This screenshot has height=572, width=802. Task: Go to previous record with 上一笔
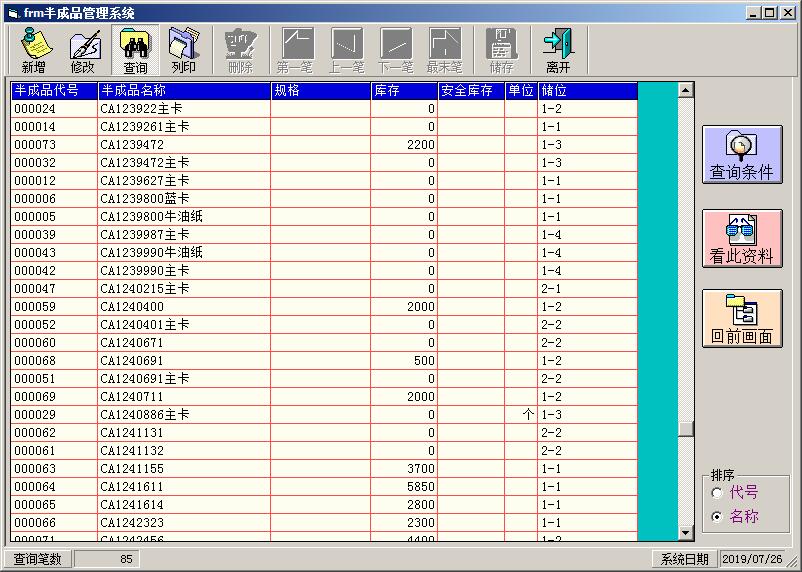click(x=346, y=50)
